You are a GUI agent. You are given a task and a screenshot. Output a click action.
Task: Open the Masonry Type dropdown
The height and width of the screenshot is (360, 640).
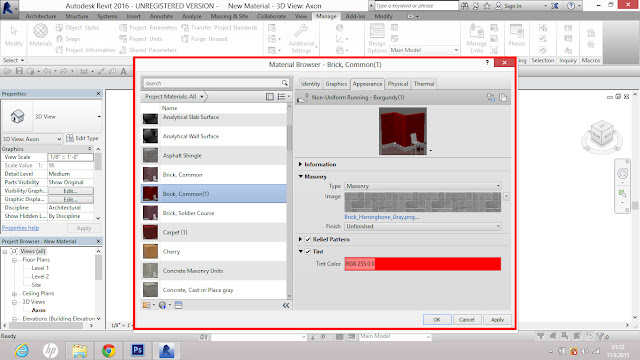pos(423,186)
